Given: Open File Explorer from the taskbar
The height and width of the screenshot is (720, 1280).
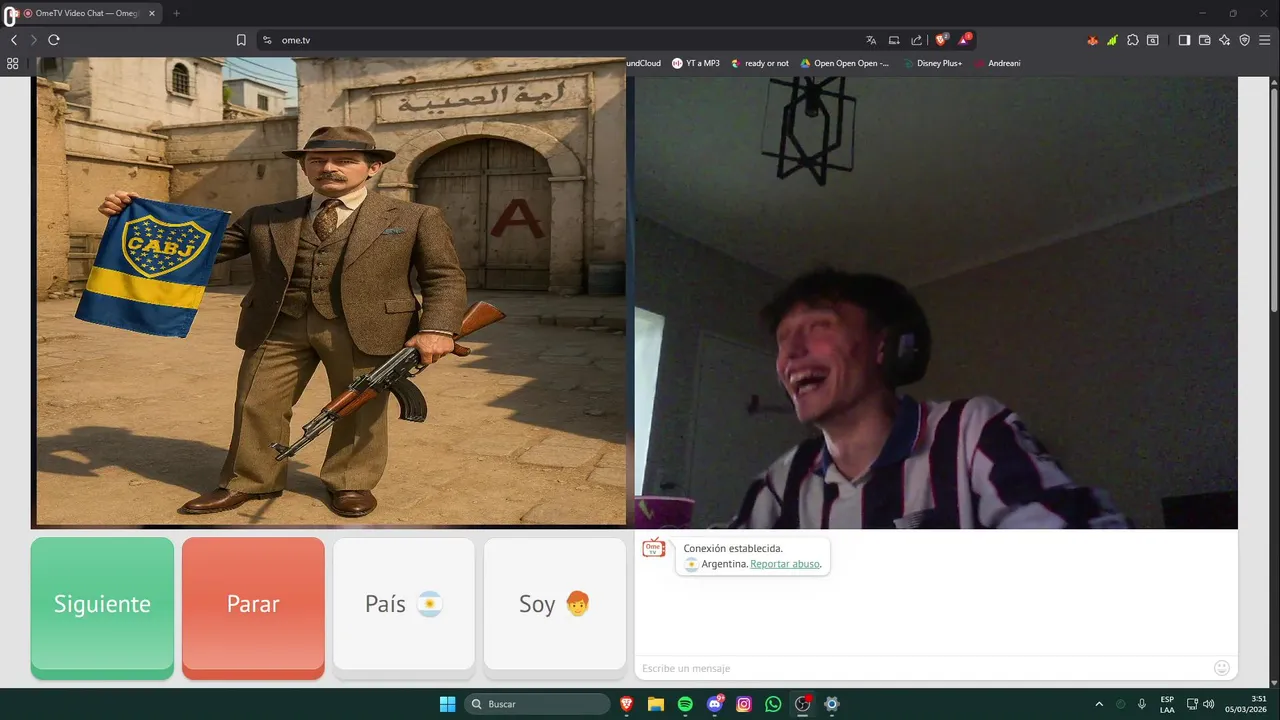Looking at the screenshot, I should pos(656,704).
